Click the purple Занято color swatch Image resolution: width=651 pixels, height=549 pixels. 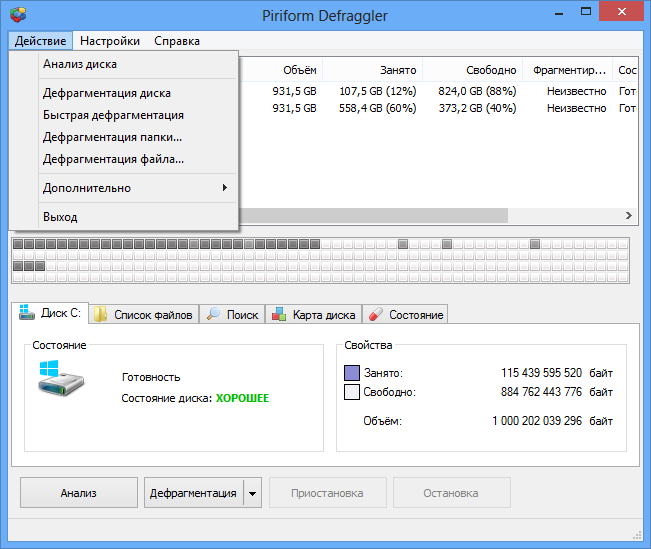(x=352, y=373)
